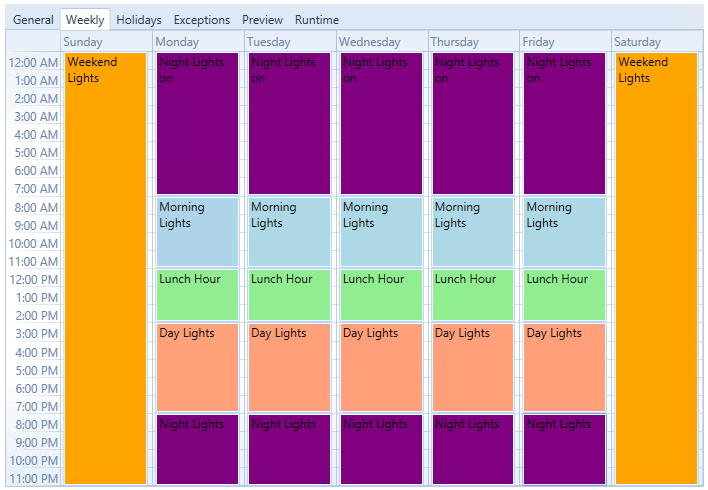
Task: Click Friday's Morning Lights block
Action: 565,232
